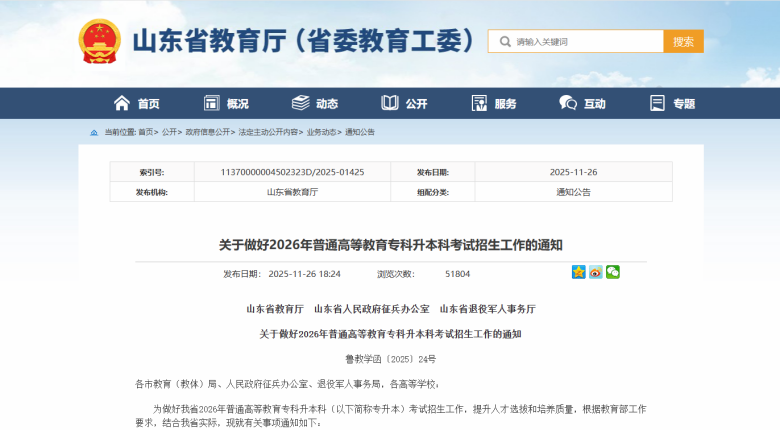
Task: Share article to QQ Zone star icon
Action: tap(578, 272)
